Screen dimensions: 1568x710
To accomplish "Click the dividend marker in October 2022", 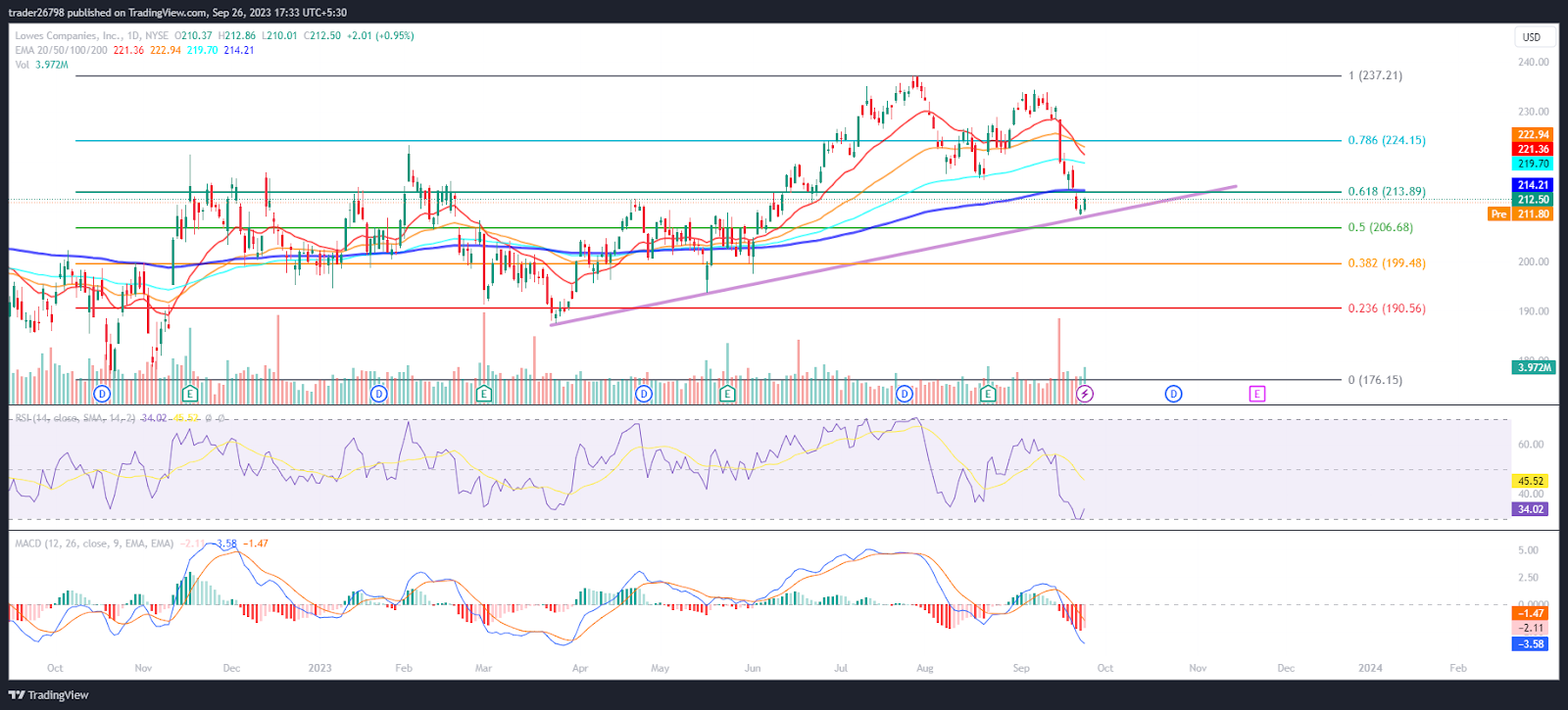I will point(102,394).
